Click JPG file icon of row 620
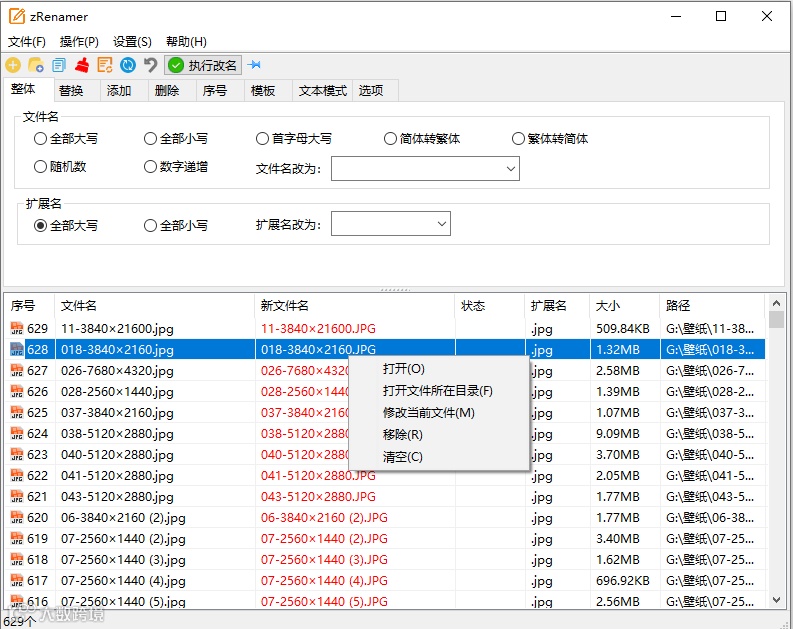 (x=17, y=518)
